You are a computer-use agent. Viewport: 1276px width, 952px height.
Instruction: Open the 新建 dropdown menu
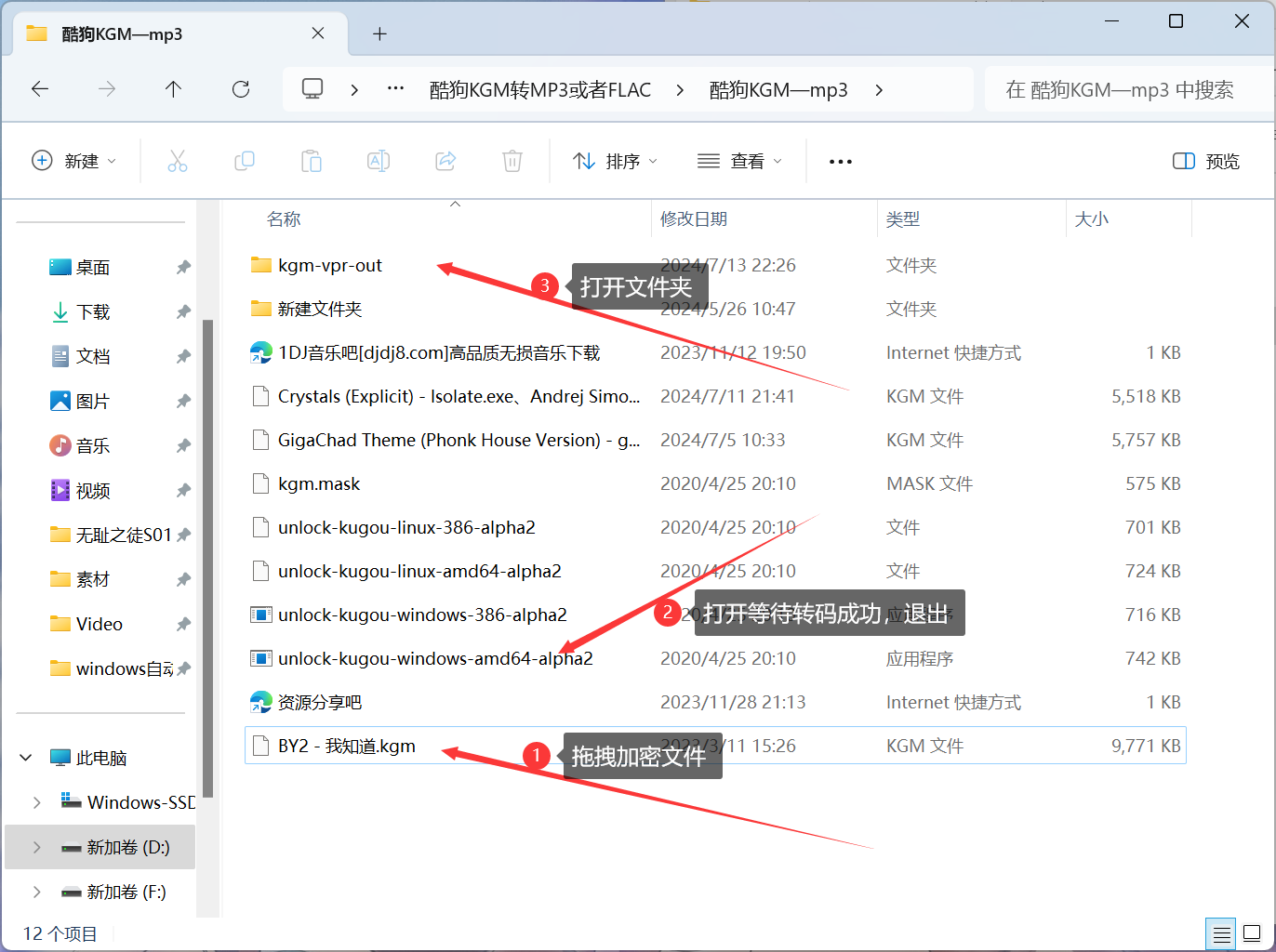coord(74,161)
